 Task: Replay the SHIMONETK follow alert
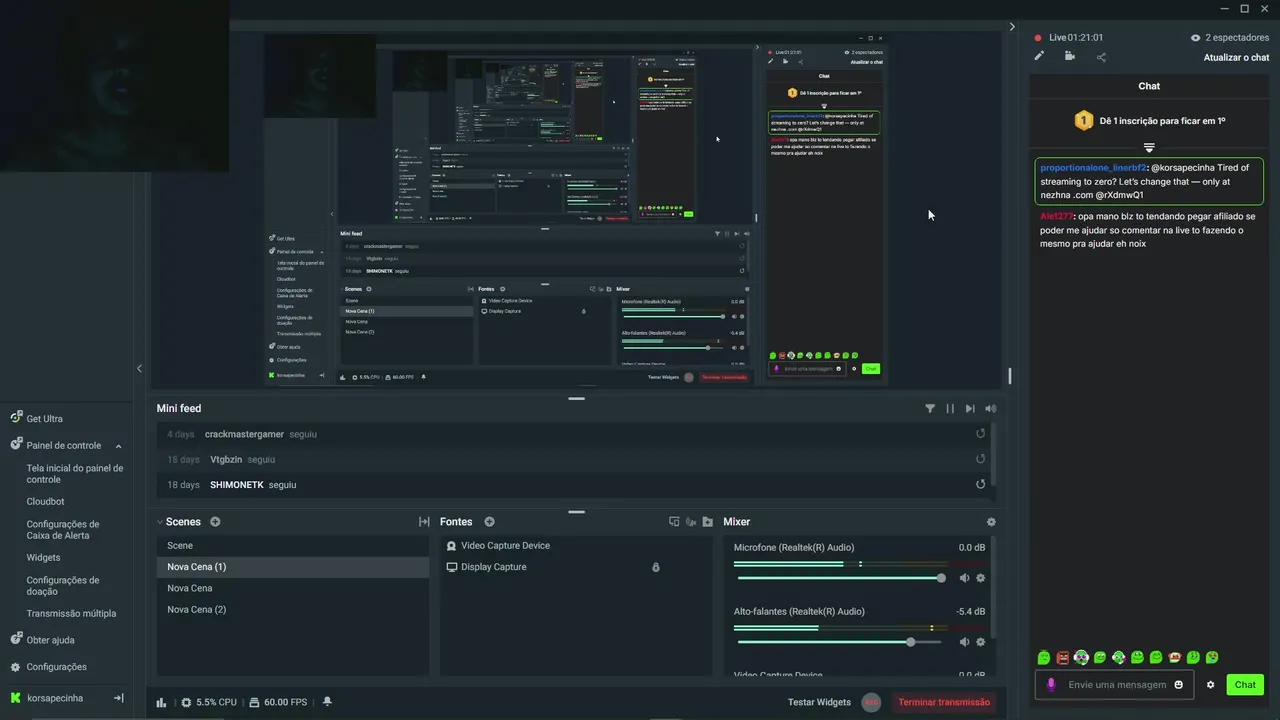980,484
